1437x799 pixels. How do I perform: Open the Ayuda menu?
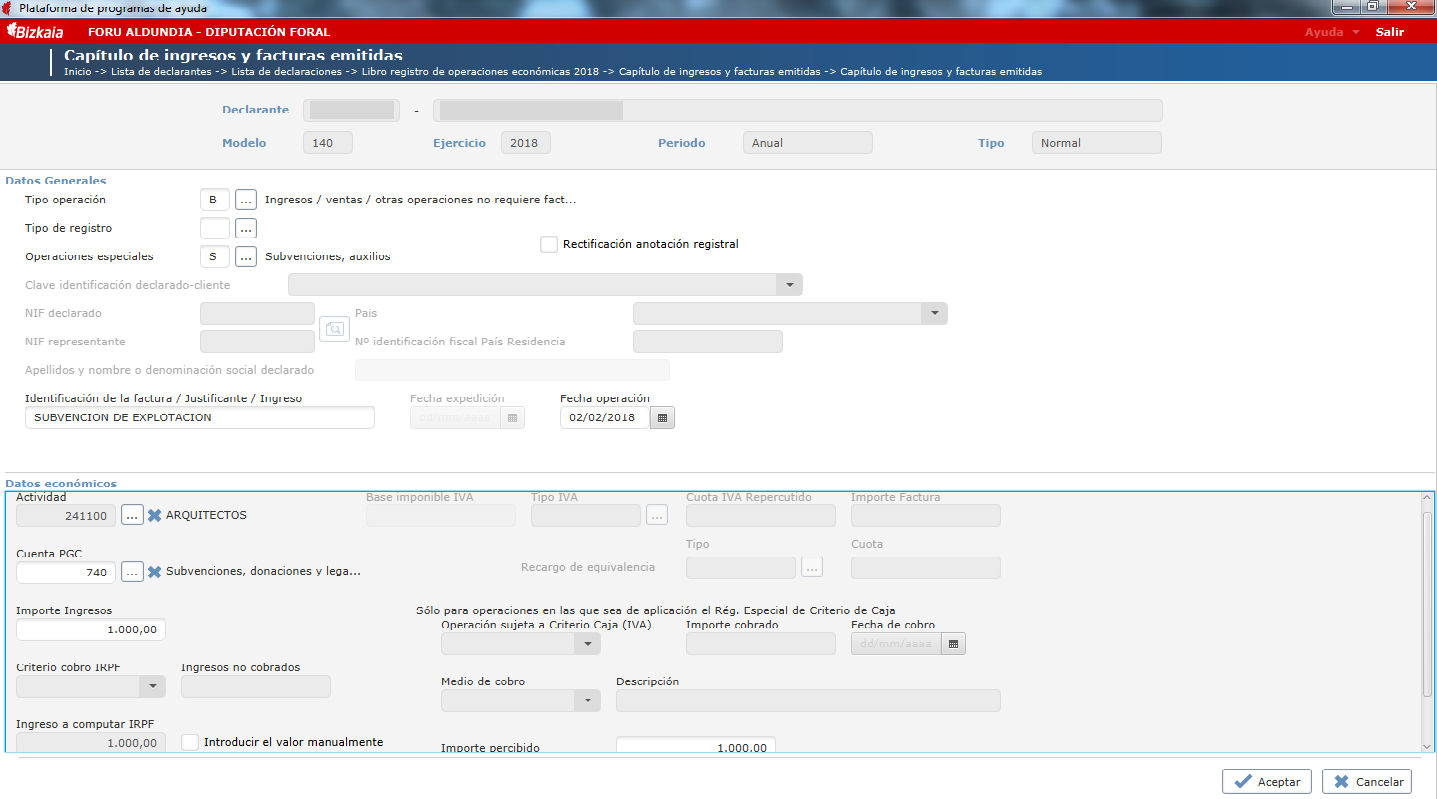tap(1332, 32)
